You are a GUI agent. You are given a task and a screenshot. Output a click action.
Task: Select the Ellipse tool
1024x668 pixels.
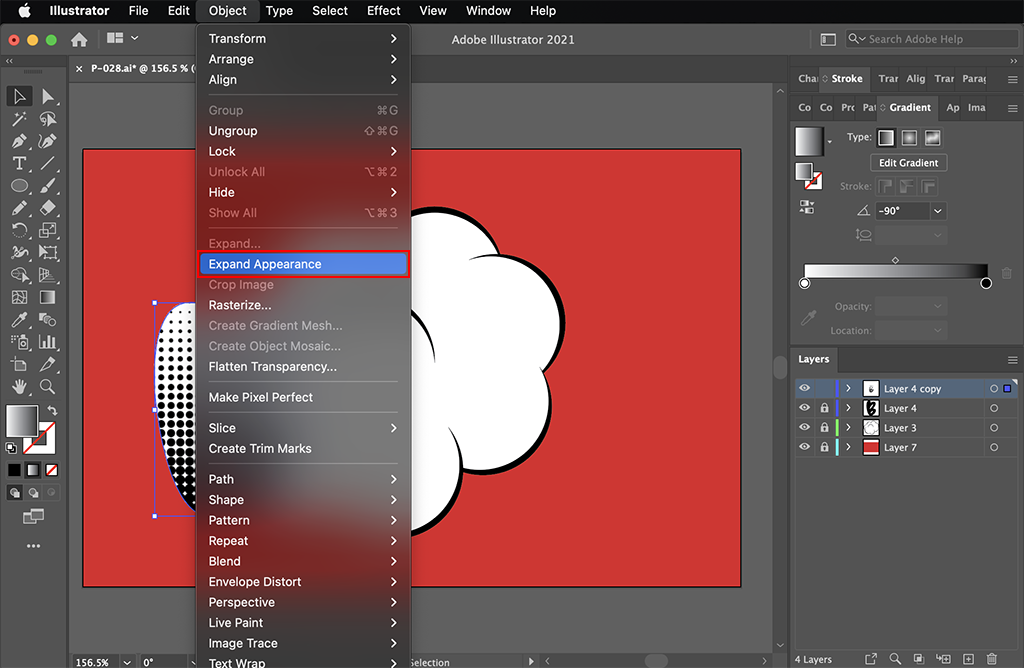19,185
